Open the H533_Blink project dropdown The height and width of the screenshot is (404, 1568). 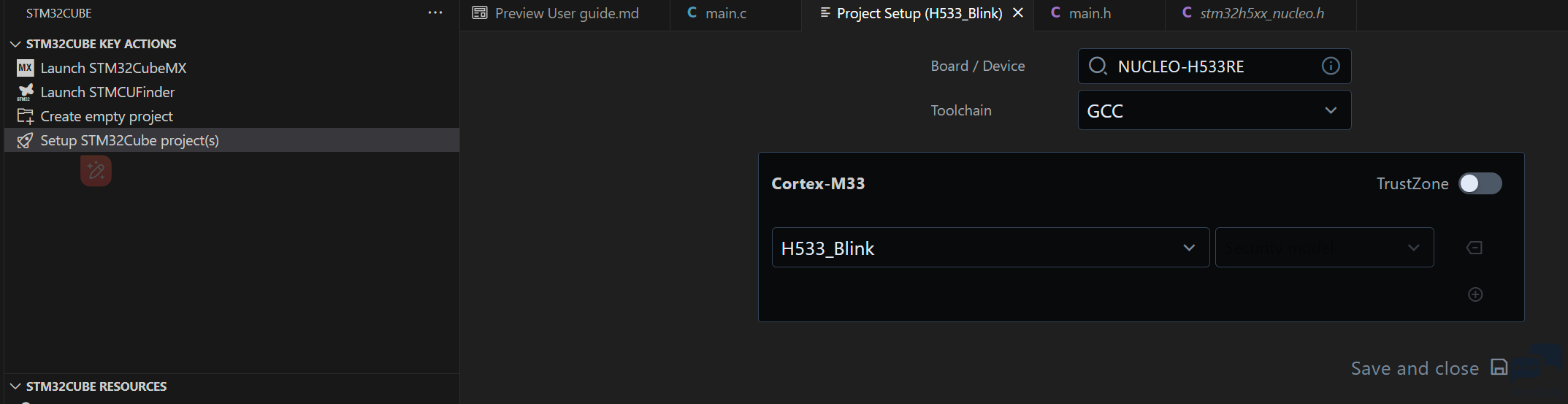[990, 248]
